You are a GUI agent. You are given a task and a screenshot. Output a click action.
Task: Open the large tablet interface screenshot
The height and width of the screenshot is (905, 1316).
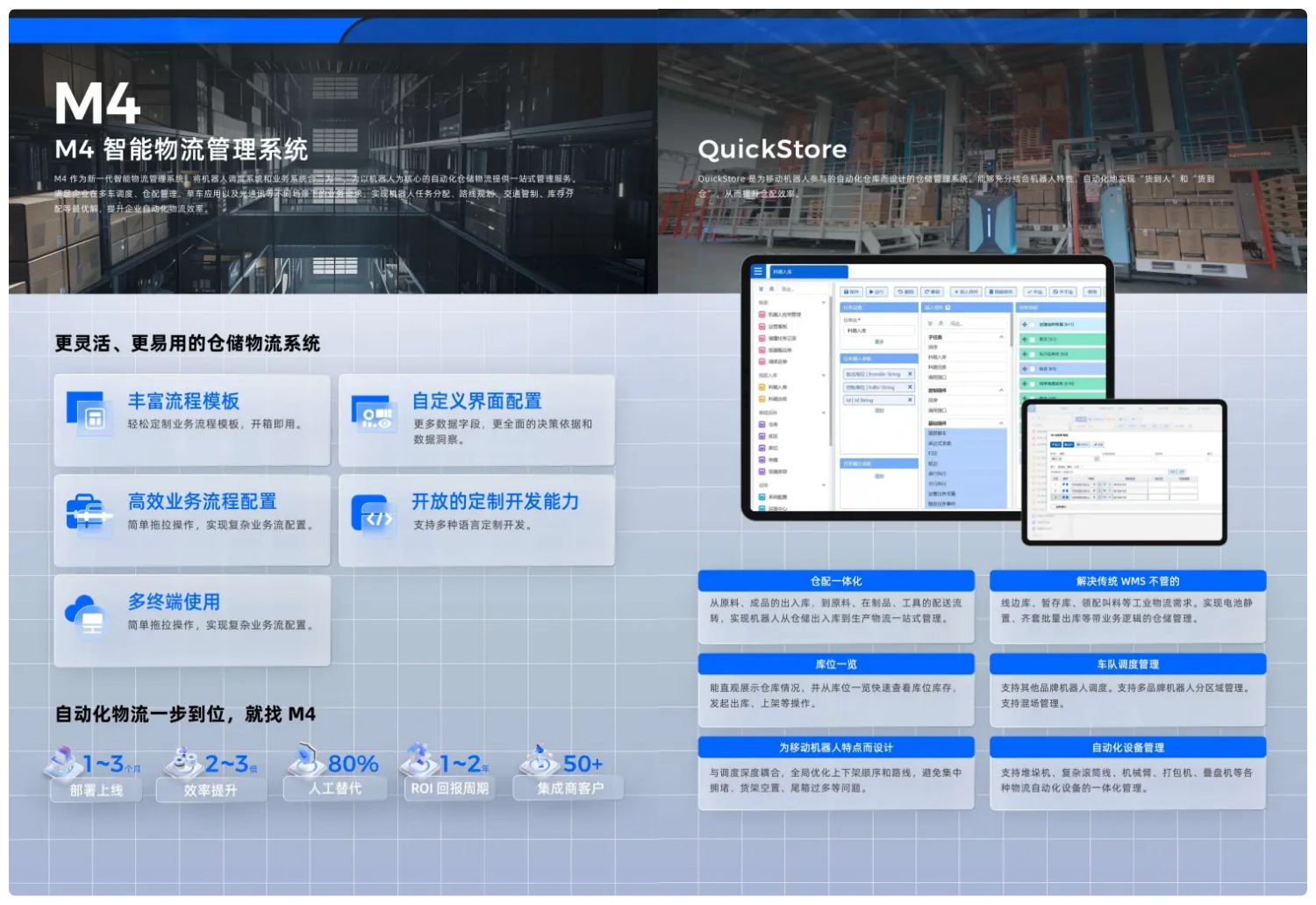point(927,387)
